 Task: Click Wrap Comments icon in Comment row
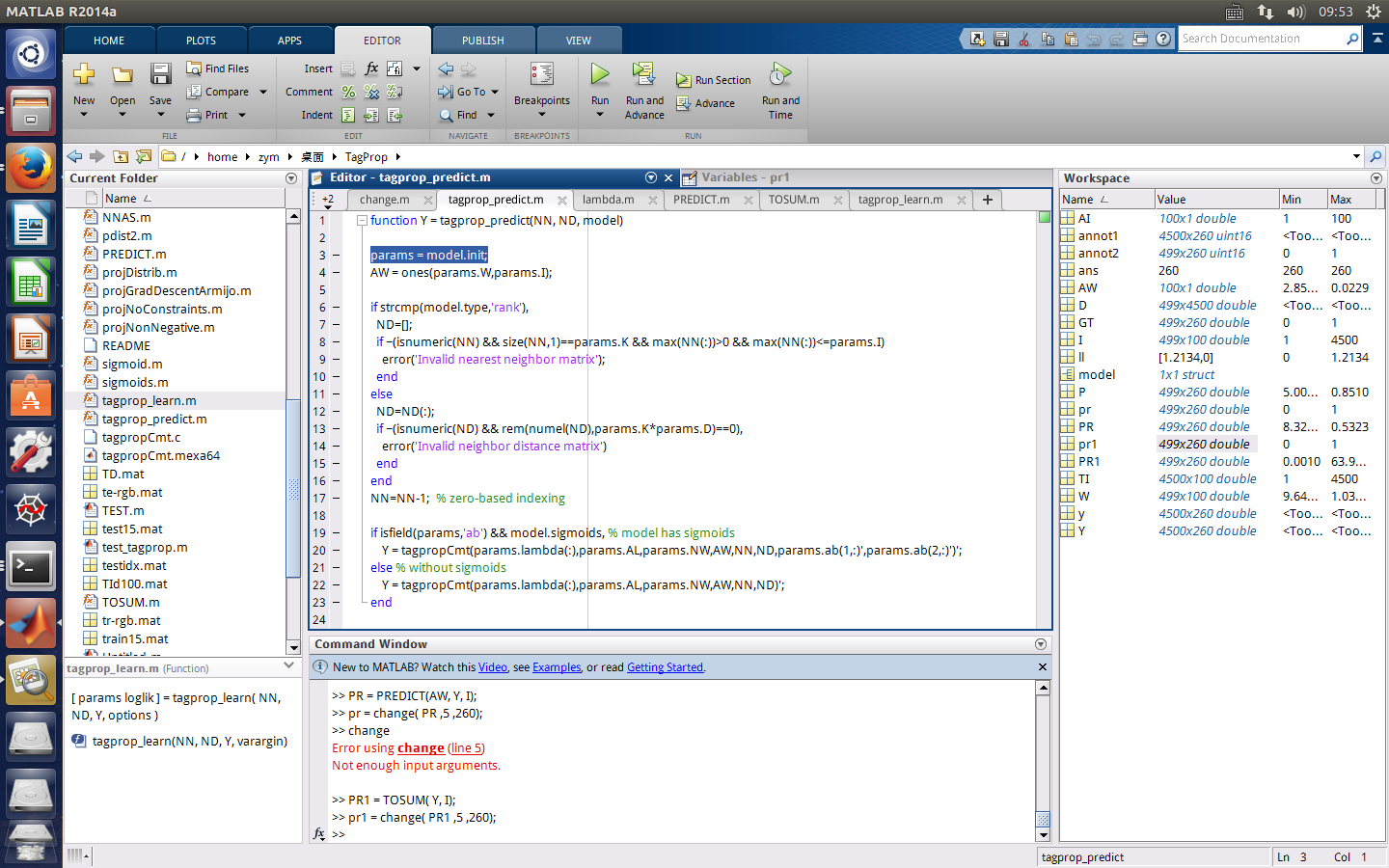tap(395, 92)
